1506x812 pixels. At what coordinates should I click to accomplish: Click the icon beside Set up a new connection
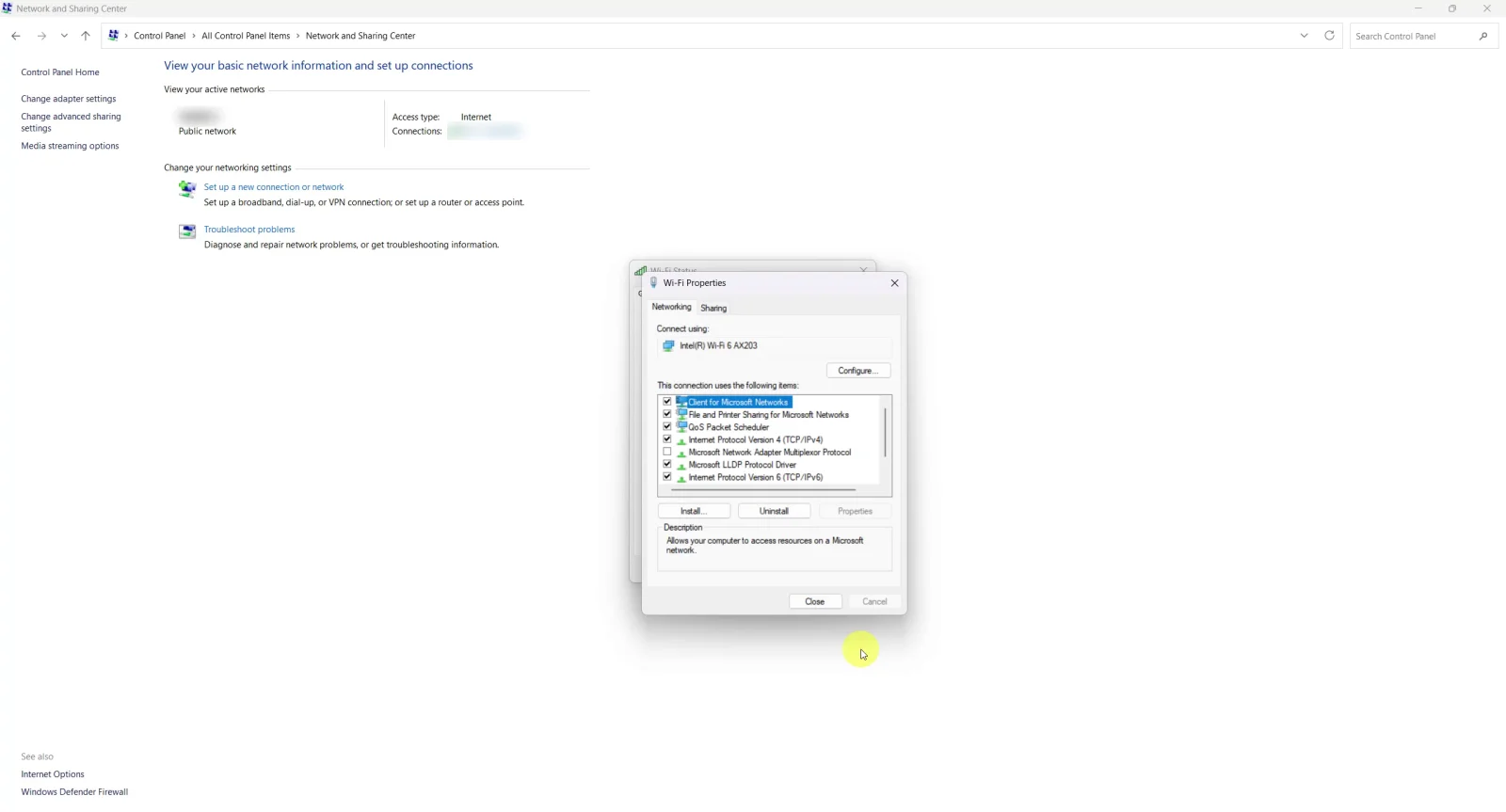[x=187, y=189]
